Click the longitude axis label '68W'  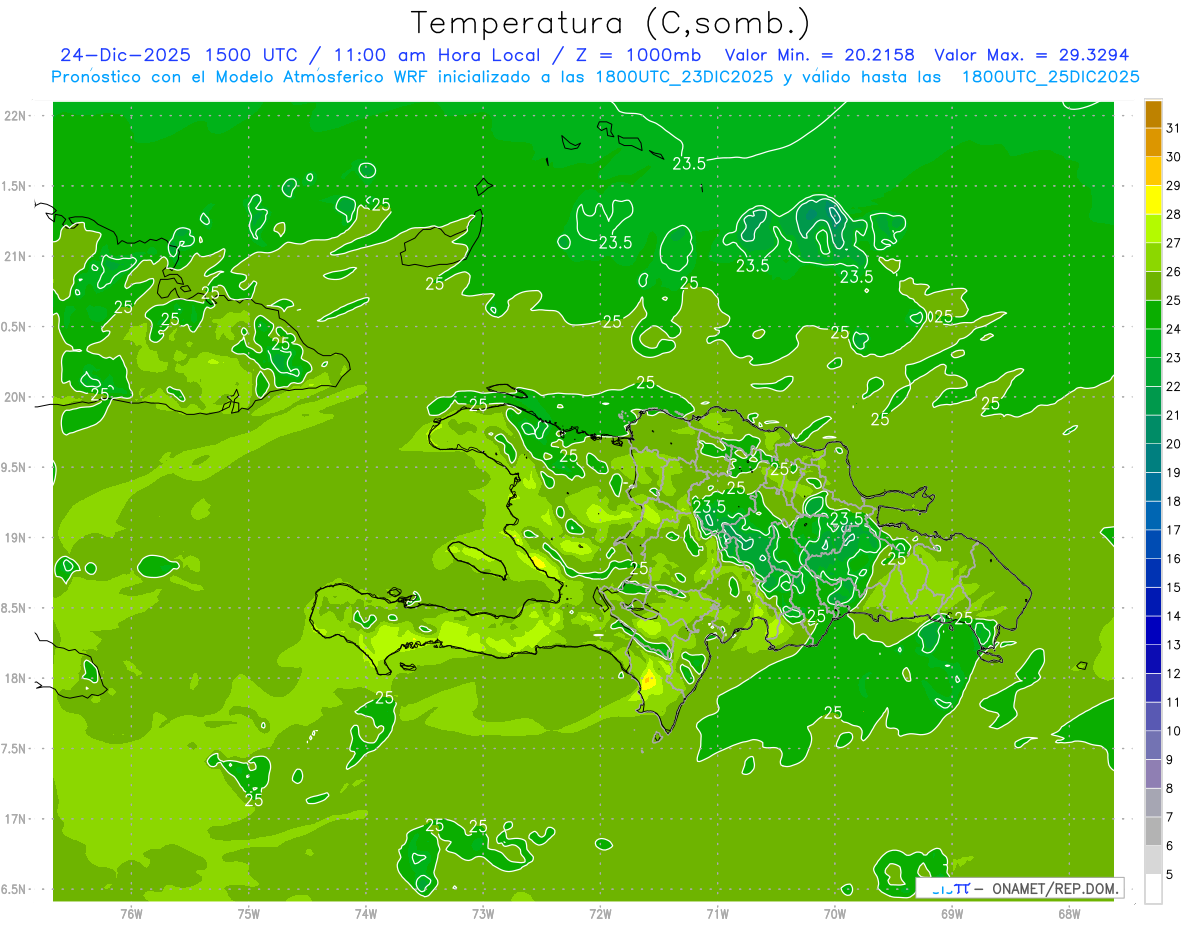click(1069, 913)
